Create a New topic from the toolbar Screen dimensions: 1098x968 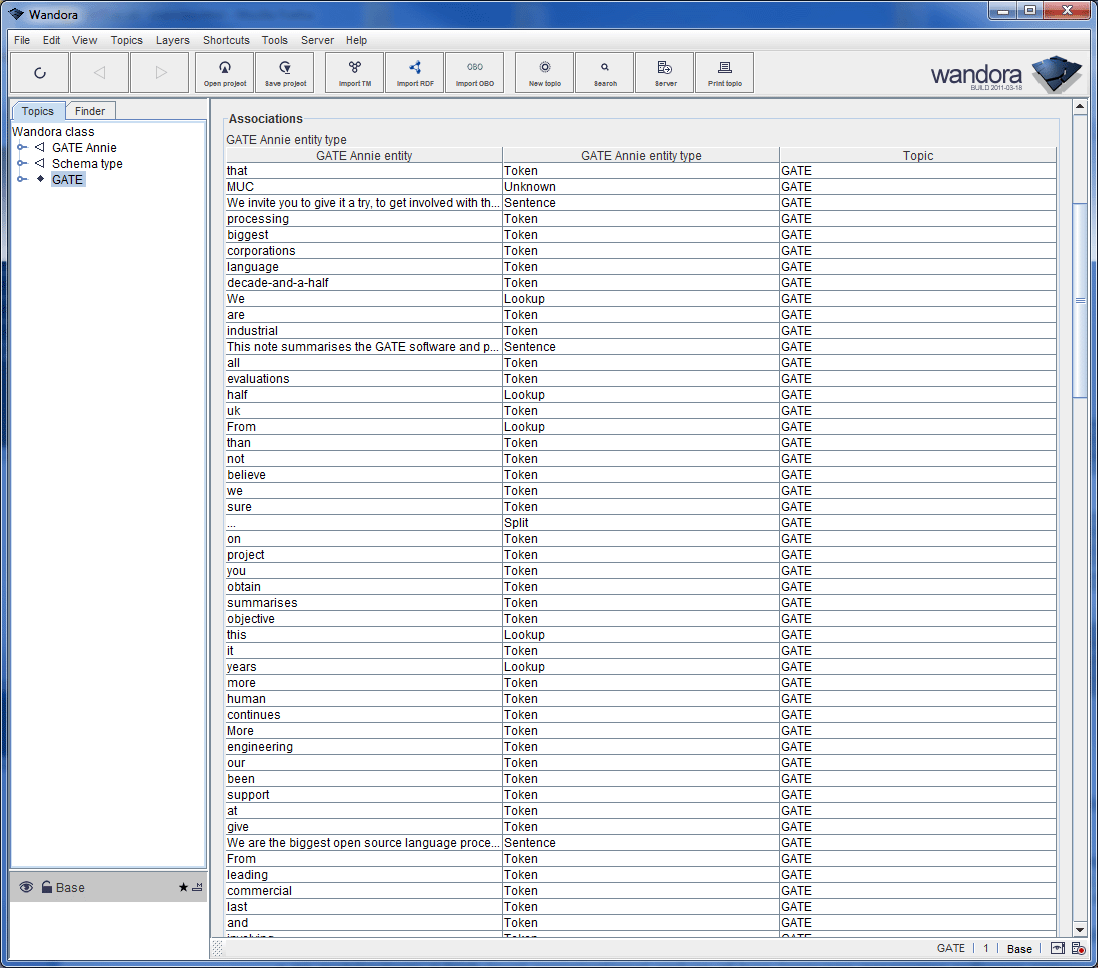(x=545, y=73)
